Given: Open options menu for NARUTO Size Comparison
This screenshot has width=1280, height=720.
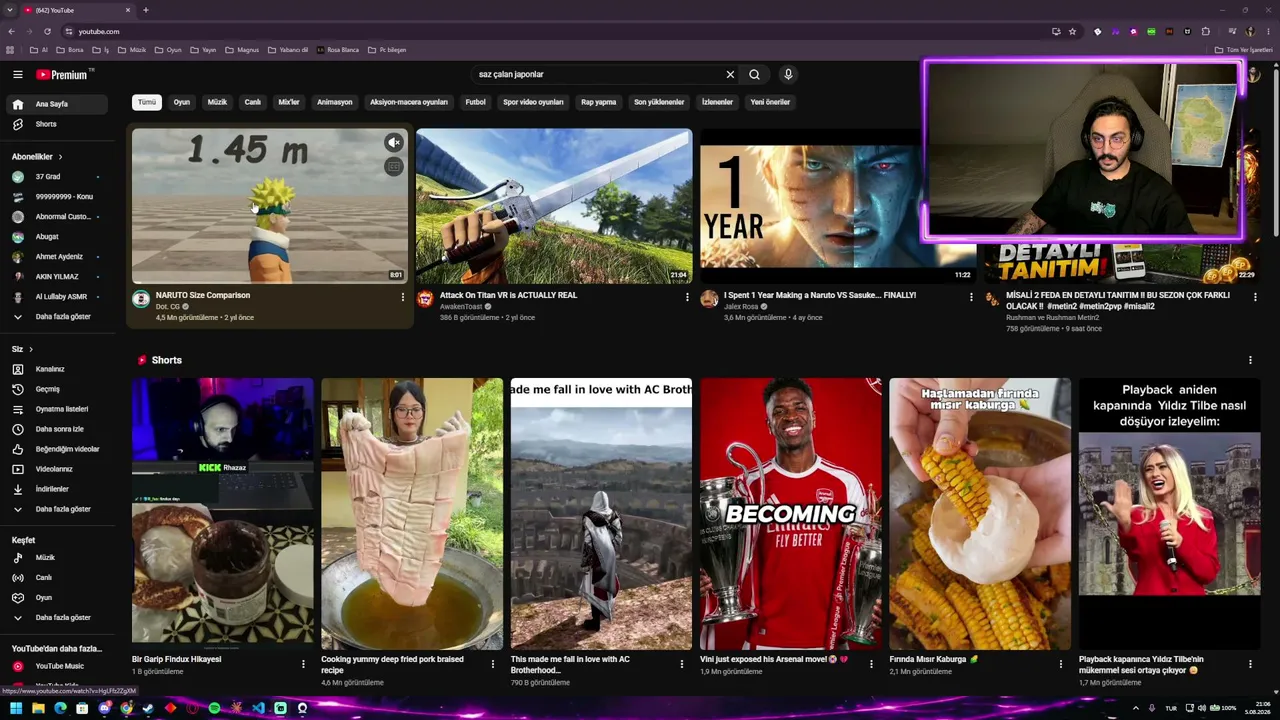Looking at the screenshot, I should pos(403,297).
